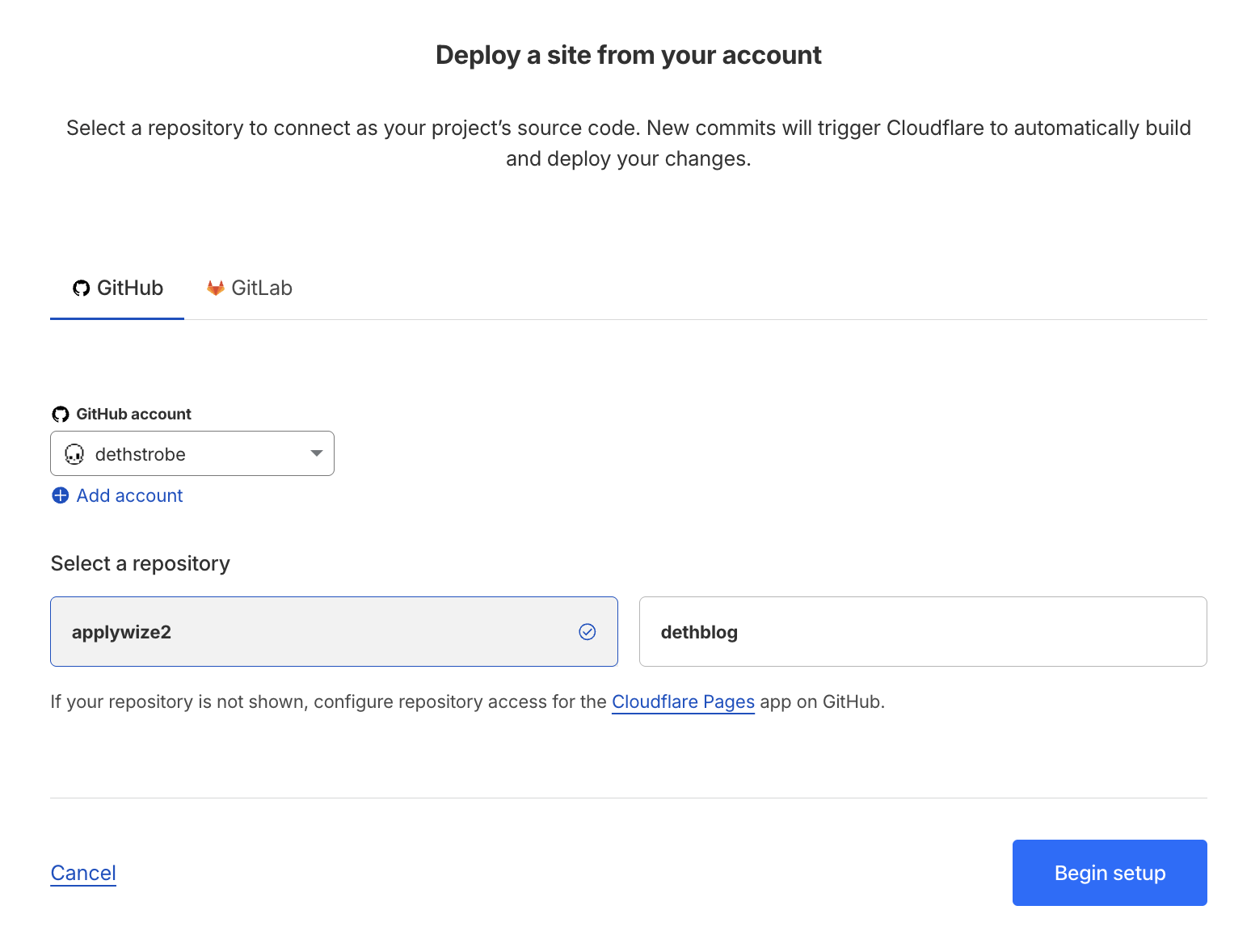
Task: Click the octocat icon on the GitHub tab
Action: coord(80,288)
